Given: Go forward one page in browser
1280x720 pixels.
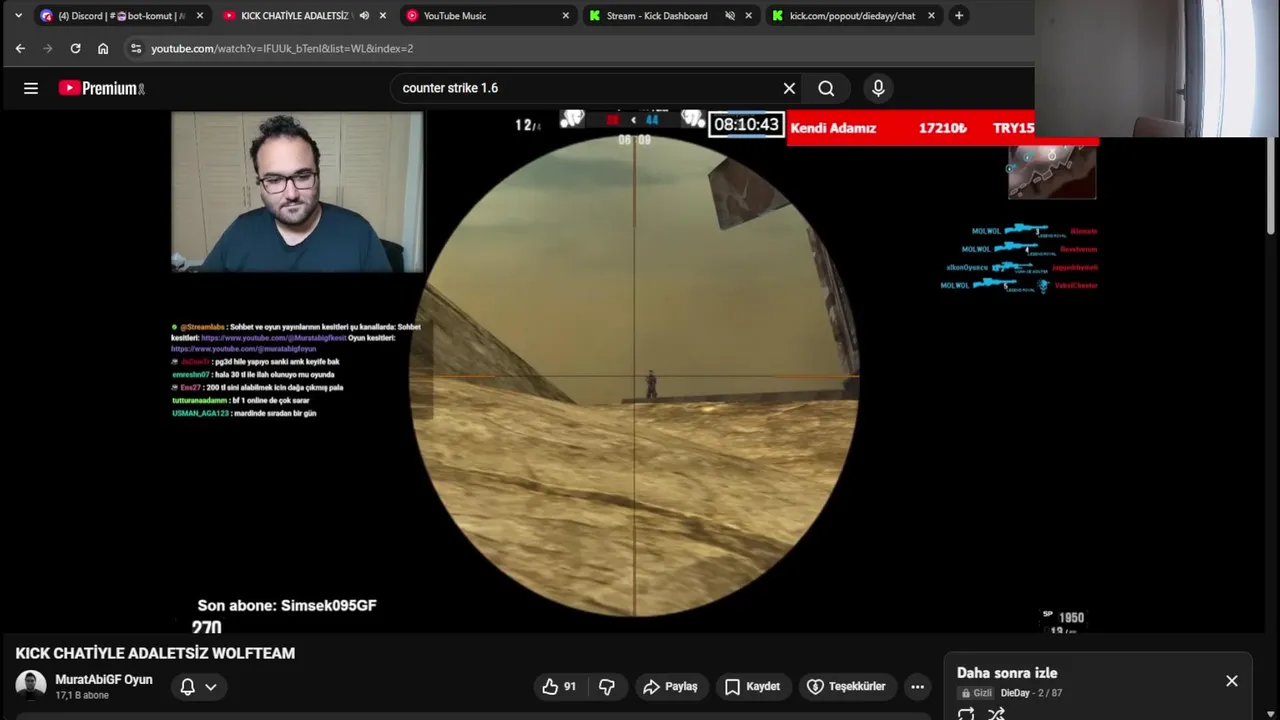Looking at the screenshot, I should tap(47, 48).
